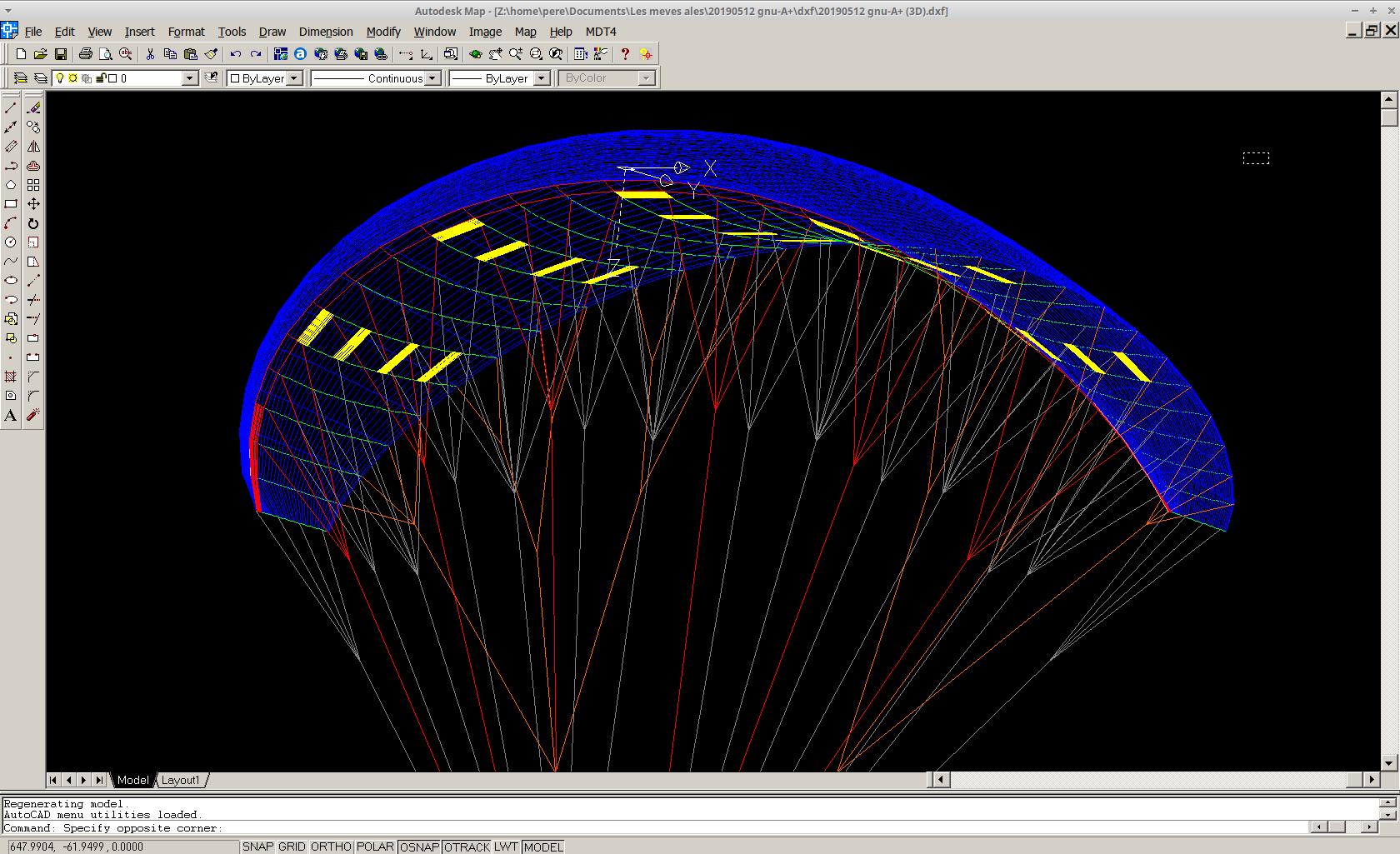This screenshot has height=854, width=1400.
Task: Select the Multiline Text tool
Action: [x=11, y=415]
